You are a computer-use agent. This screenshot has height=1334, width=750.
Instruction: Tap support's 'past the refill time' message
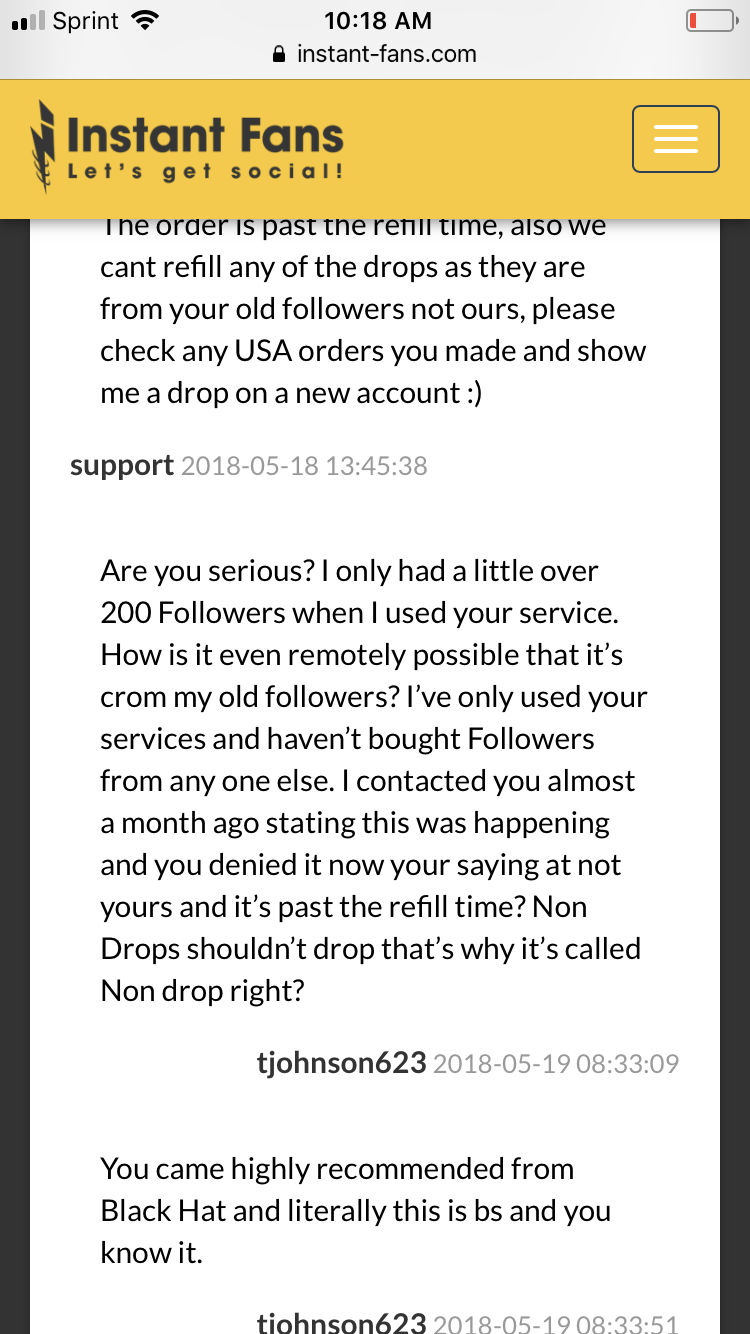(x=373, y=308)
